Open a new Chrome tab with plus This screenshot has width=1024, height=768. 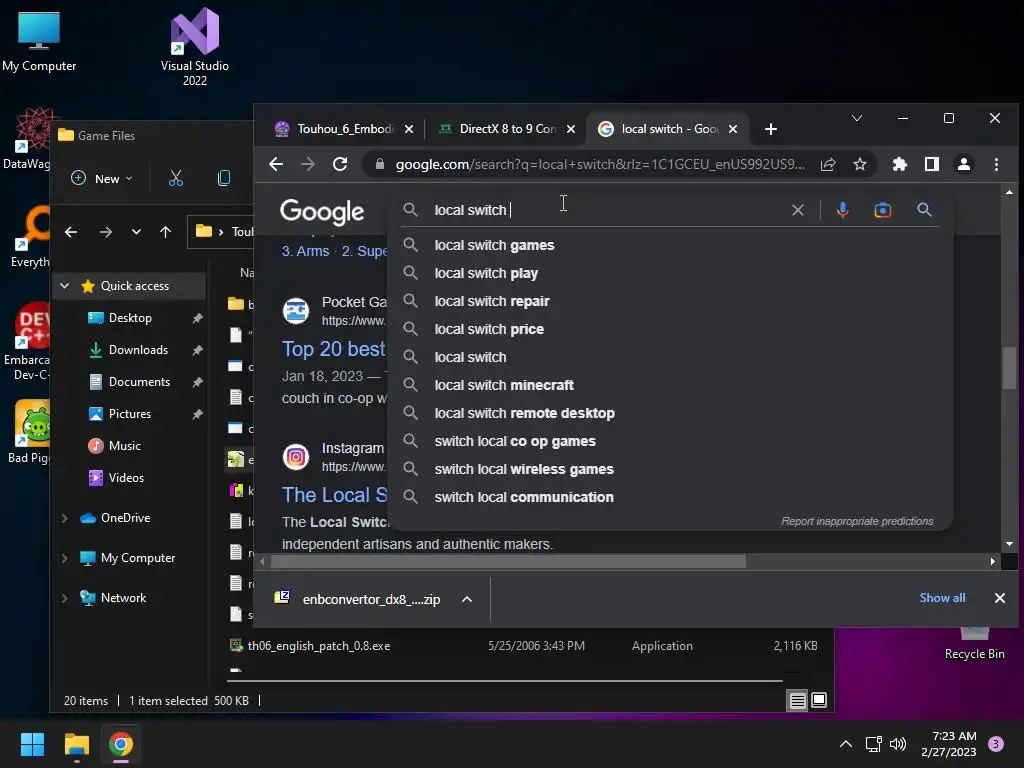(x=771, y=129)
